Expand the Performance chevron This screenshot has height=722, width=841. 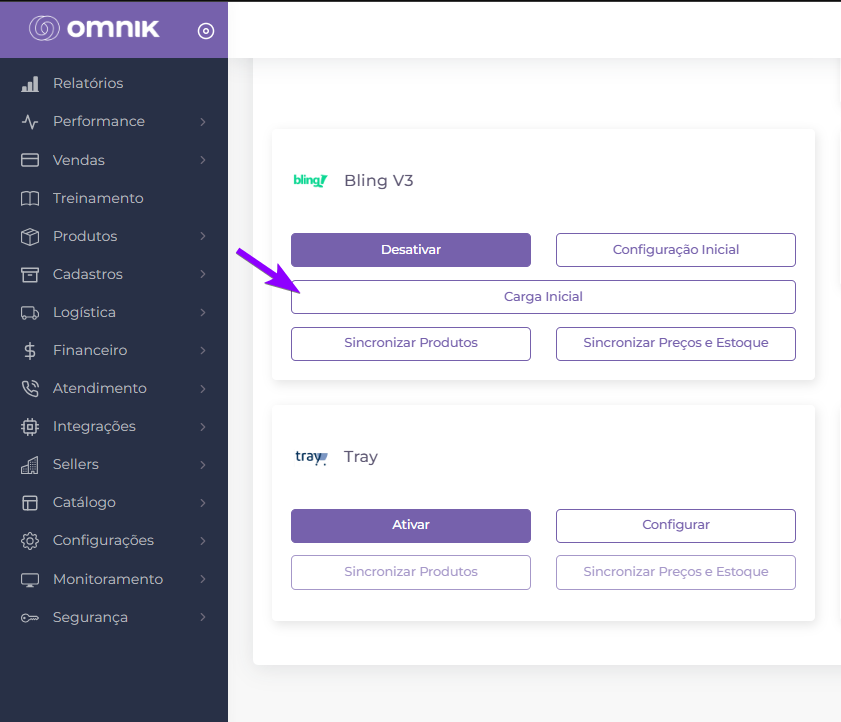[x=203, y=122]
